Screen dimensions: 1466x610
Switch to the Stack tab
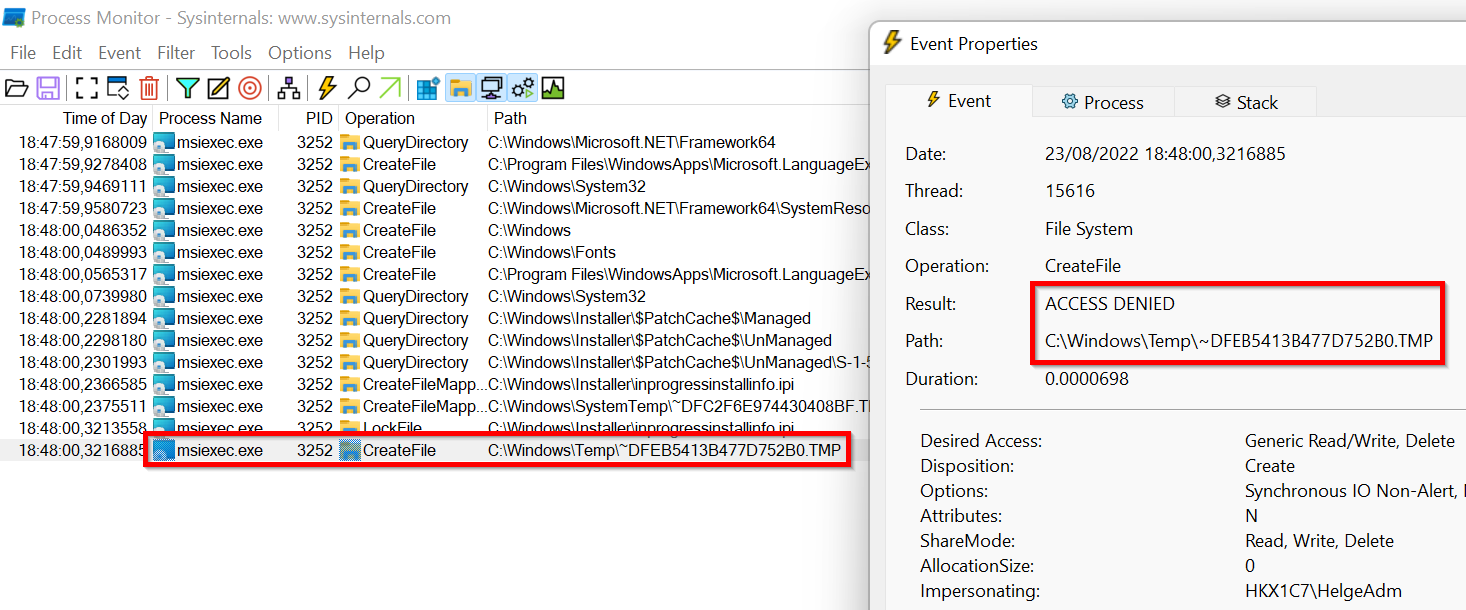click(x=1246, y=102)
